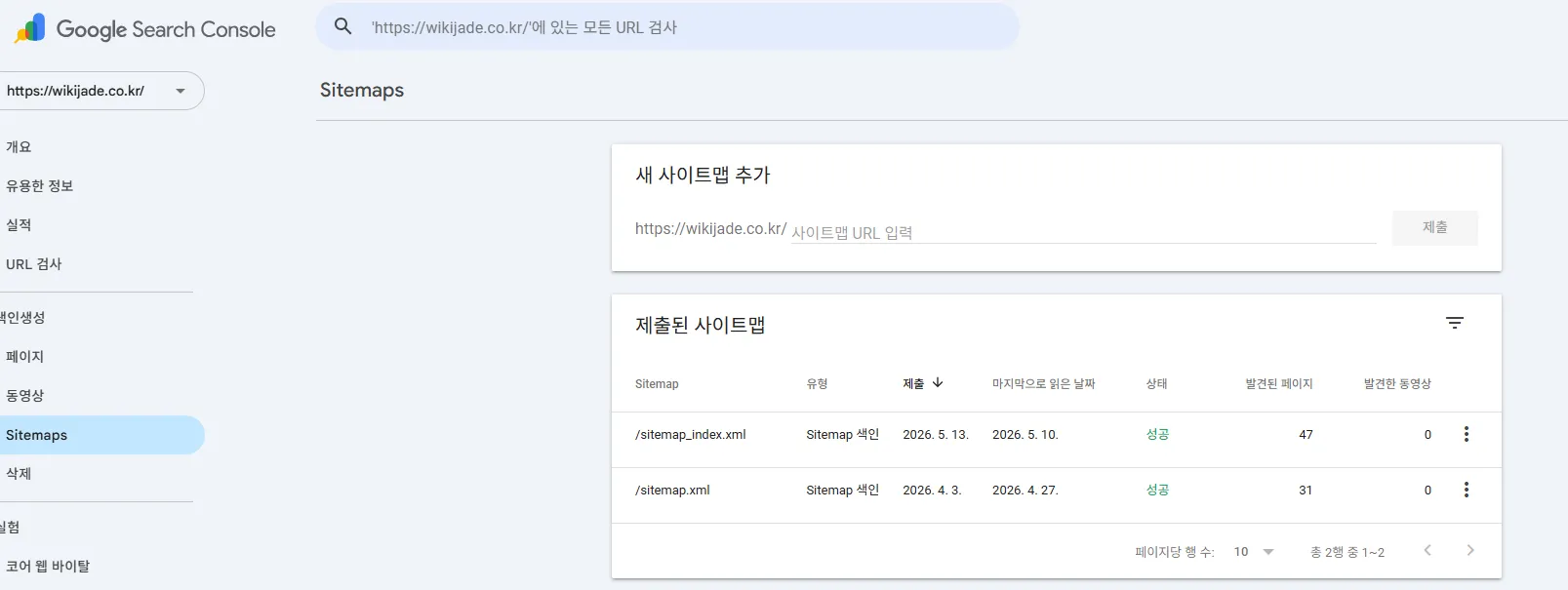Go to previous page of sitemaps table
The image size is (1568, 590).
[x=1427, y=550]
